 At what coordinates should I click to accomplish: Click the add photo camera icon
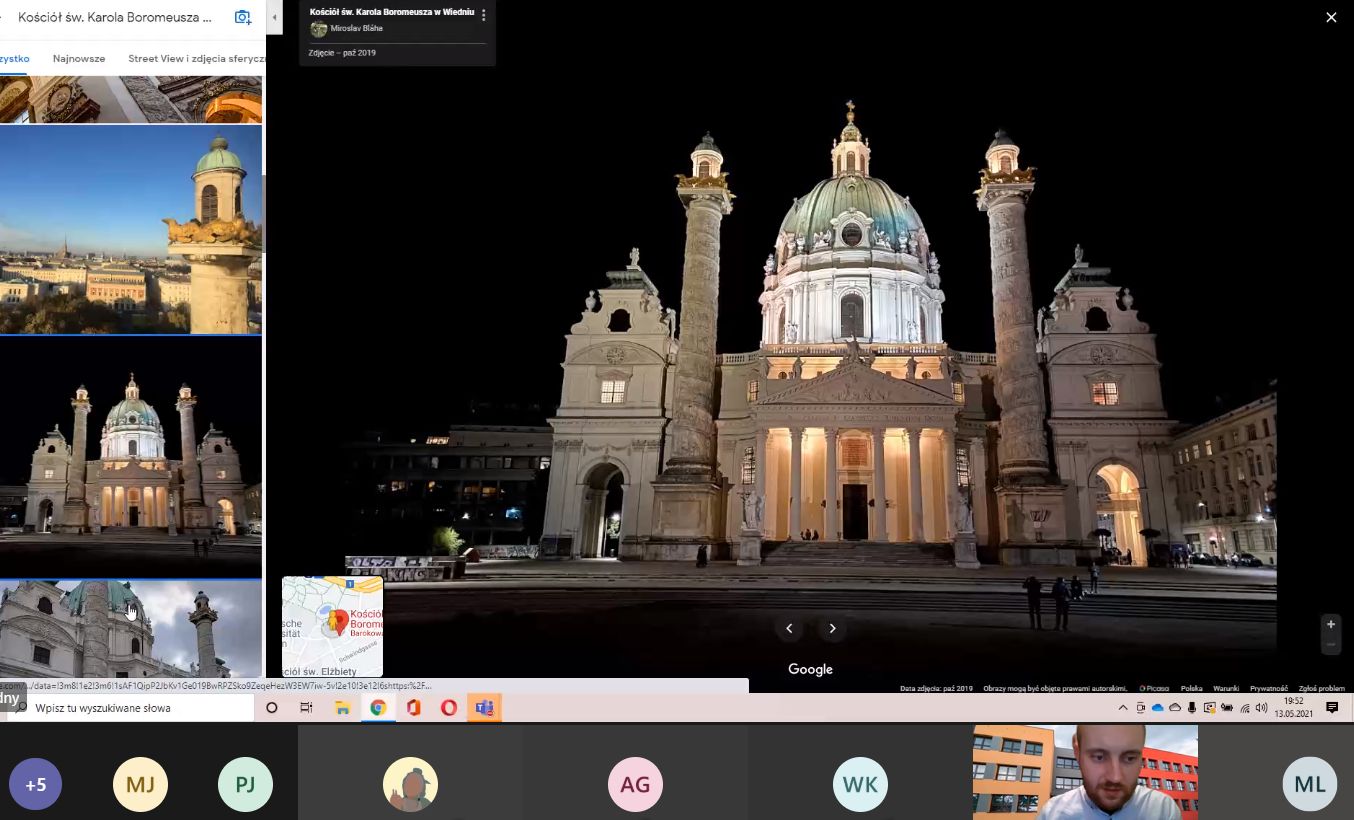coord(242,17)
